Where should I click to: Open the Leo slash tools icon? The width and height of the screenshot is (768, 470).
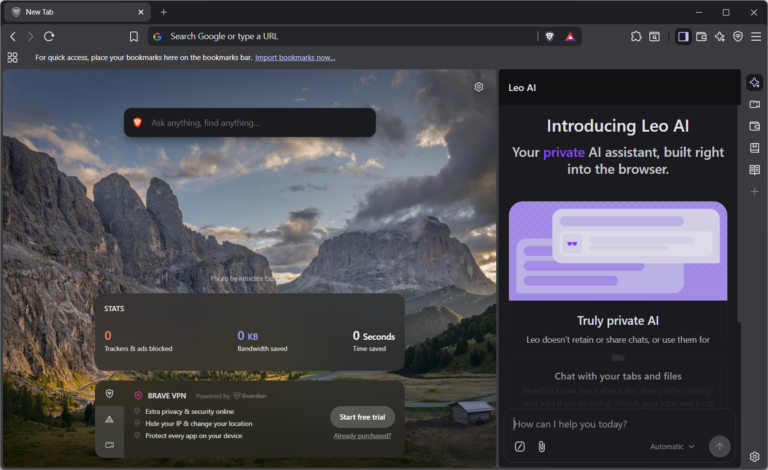[520, 446]
